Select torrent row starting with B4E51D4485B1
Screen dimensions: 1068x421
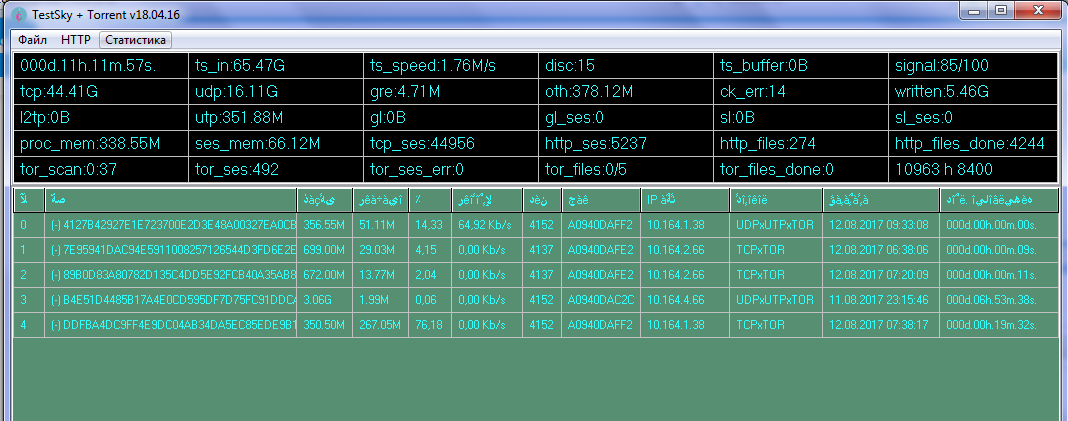click(172, 299)
